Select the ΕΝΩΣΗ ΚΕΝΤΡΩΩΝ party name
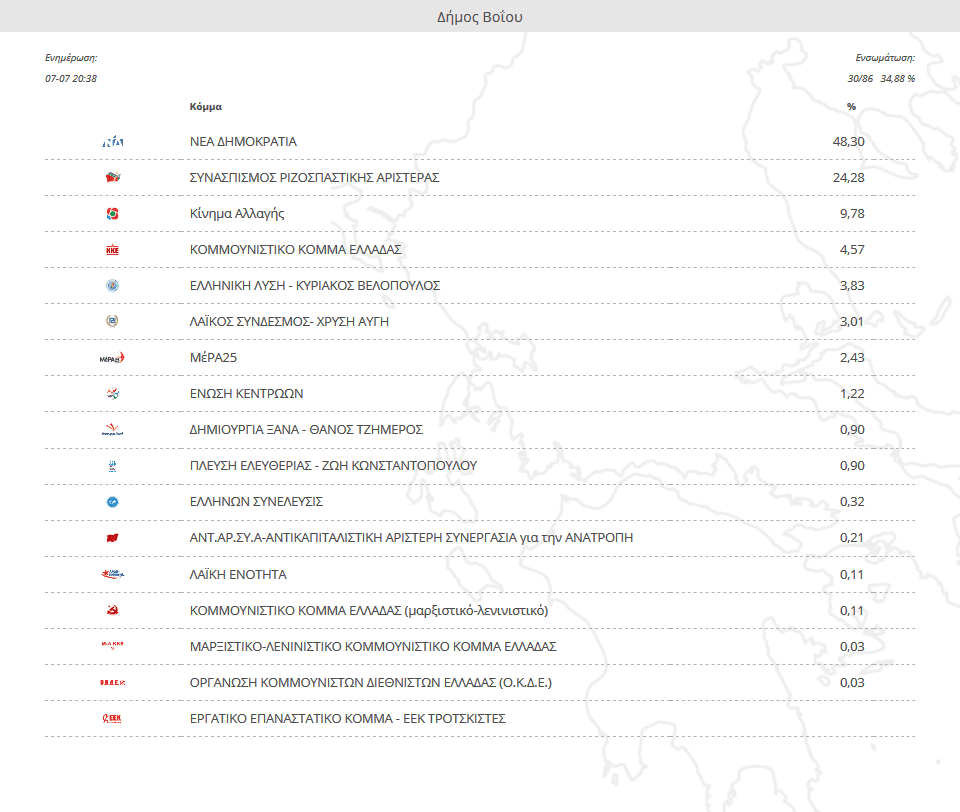This screenshot has width=960, height=812. [x=246, y=394]
